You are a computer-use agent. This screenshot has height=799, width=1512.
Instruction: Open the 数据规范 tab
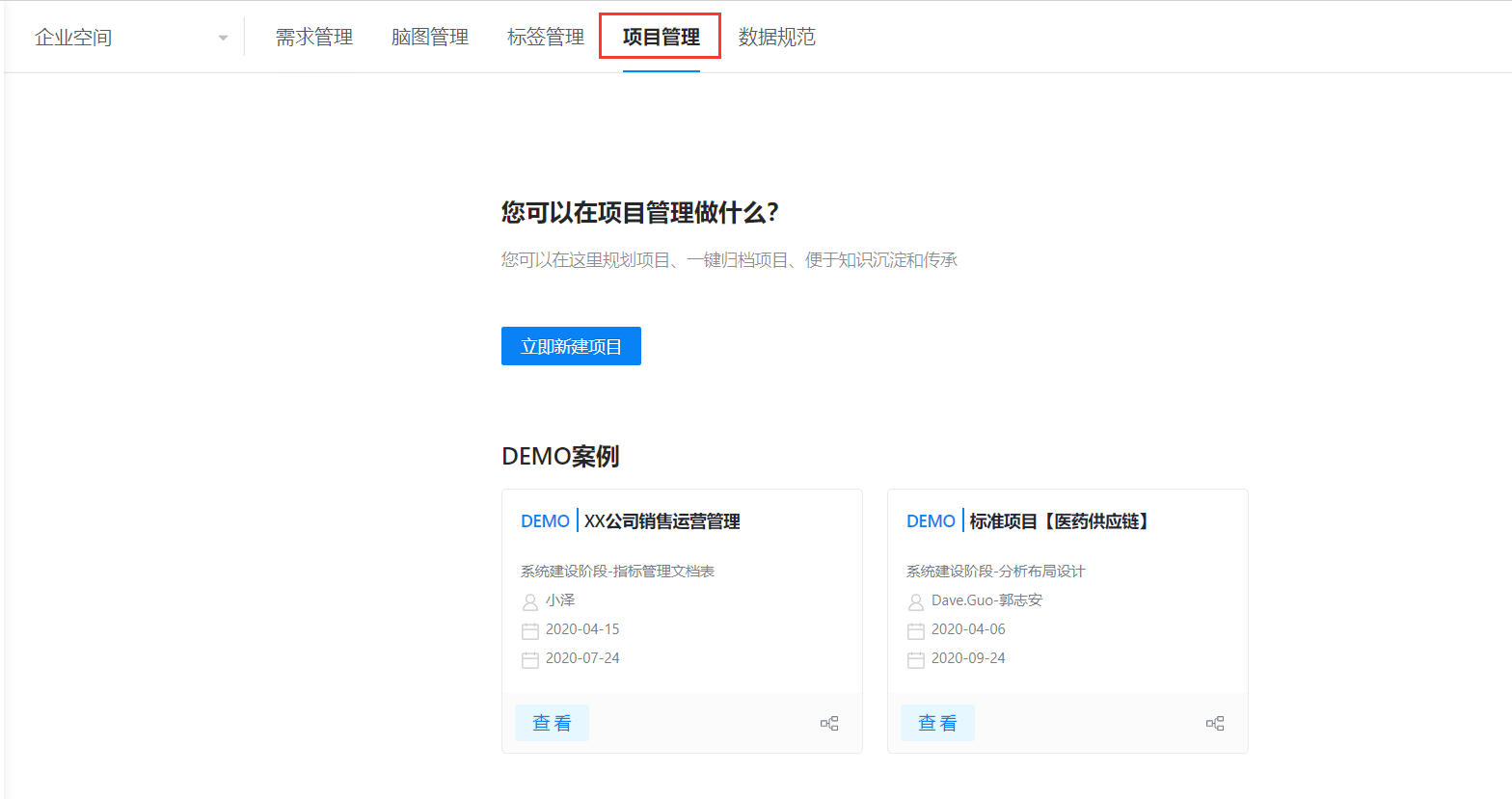[777, 38]
